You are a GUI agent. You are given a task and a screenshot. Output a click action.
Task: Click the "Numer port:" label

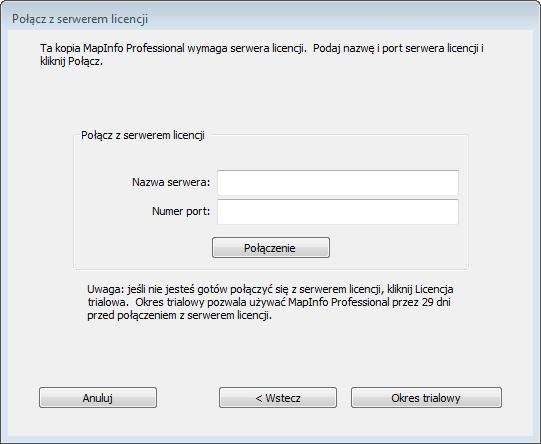click(x=181, y=211)
